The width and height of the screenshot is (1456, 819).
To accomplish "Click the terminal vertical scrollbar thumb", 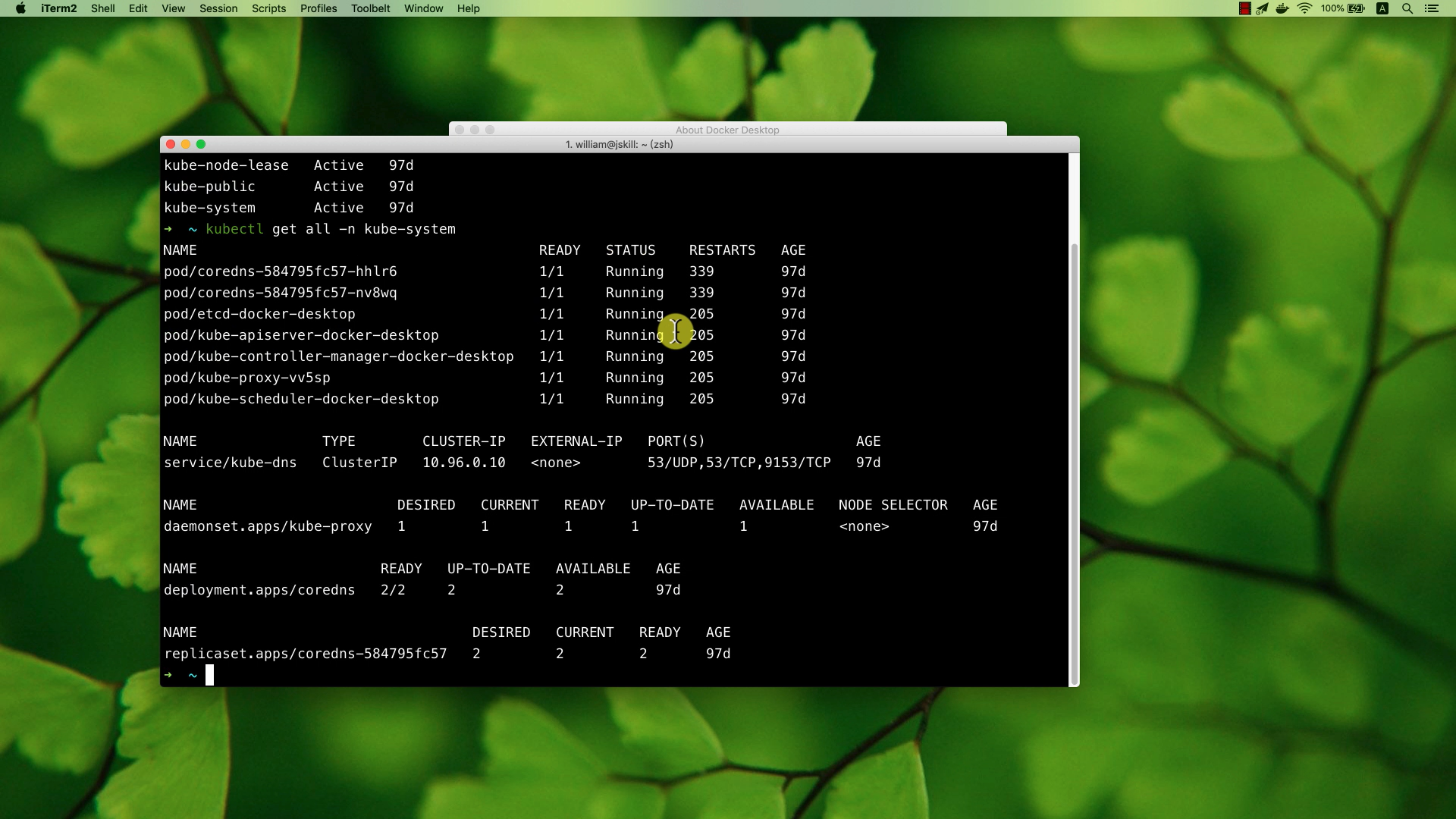I will pos(1074,463).
